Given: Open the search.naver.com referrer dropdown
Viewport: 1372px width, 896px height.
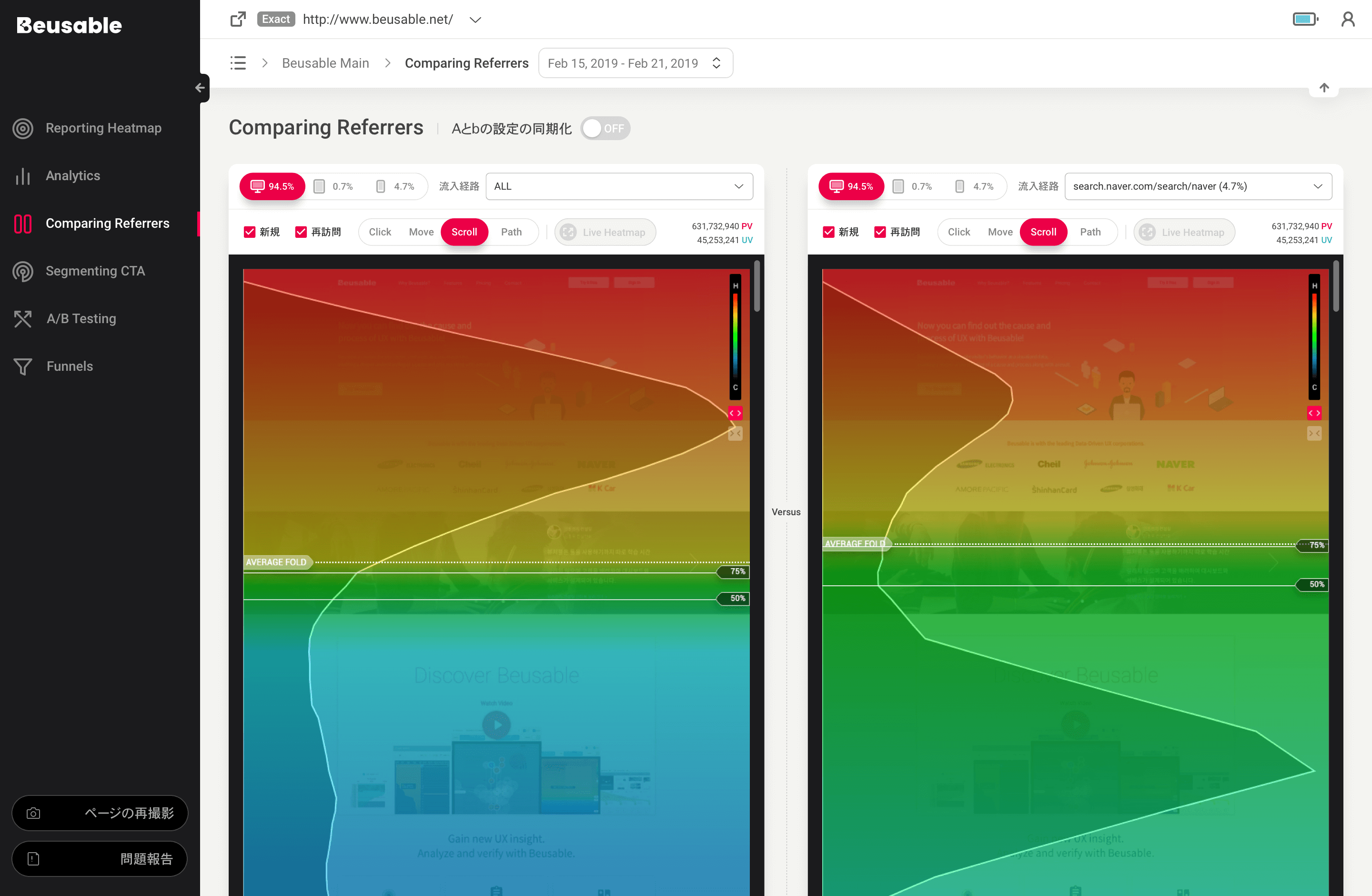Looking at the screenshot, I should coord(1198,186).
